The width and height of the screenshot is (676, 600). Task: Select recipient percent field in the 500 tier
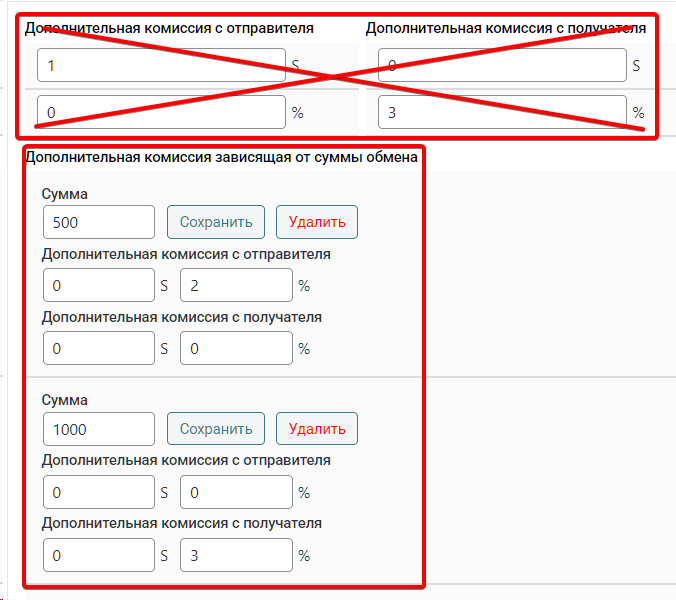[x=236, y=349]
